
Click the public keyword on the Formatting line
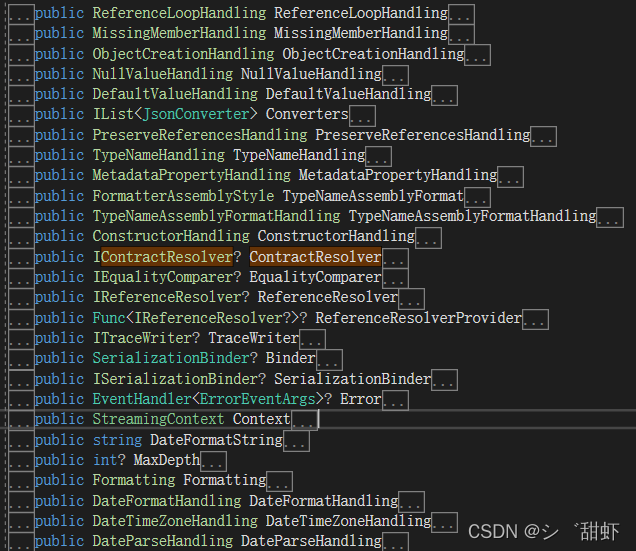pyautogui.click(x=59, y=480)
